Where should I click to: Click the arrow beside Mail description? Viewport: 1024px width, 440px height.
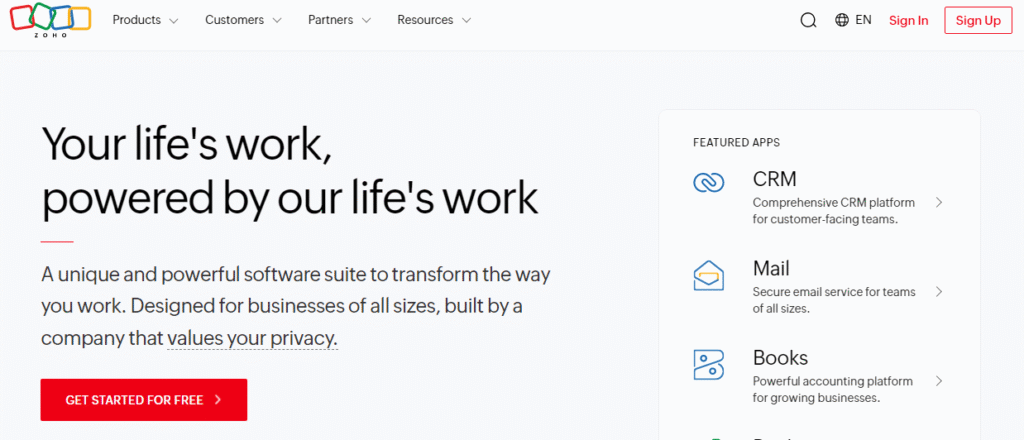point(939,292)
